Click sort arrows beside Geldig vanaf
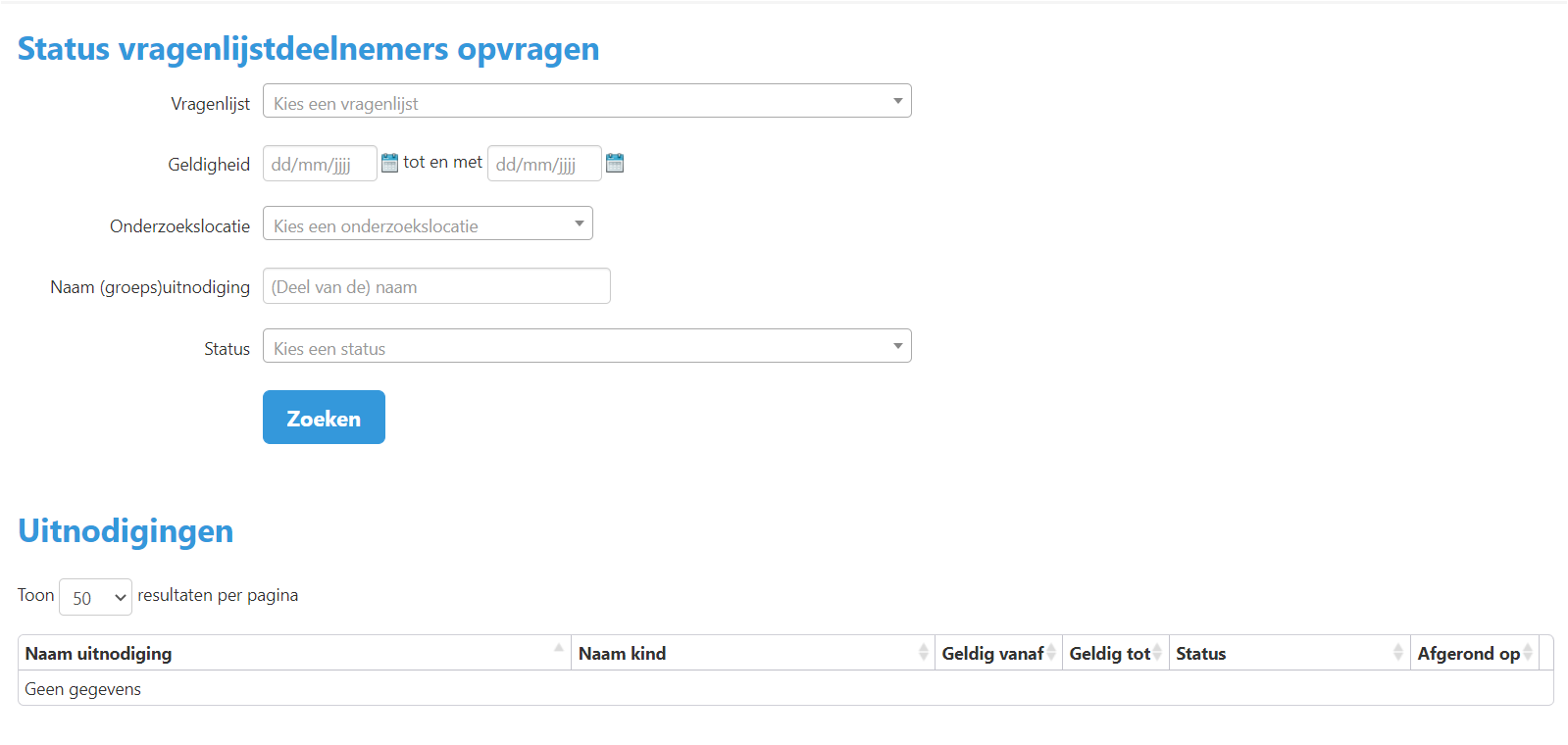This screenshot has width=1568, height=745. pyautogui.click(x=1051, y=653)
